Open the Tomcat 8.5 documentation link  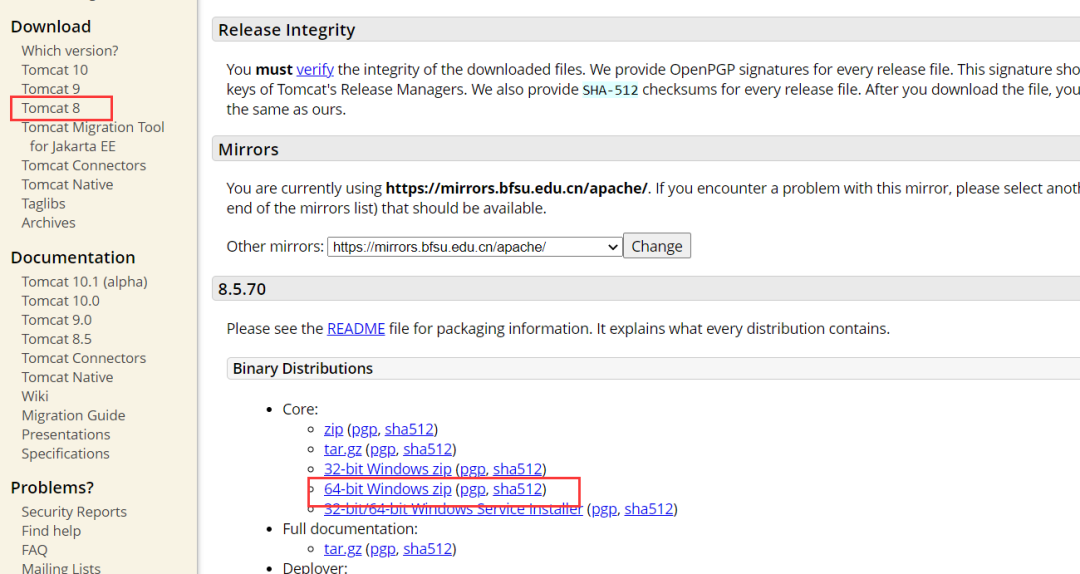click(x=57, y=339)
